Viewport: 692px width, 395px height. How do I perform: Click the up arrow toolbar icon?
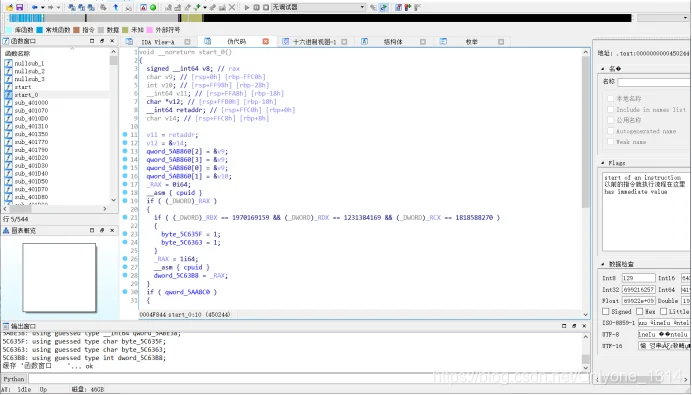click(x=116, y=8)
